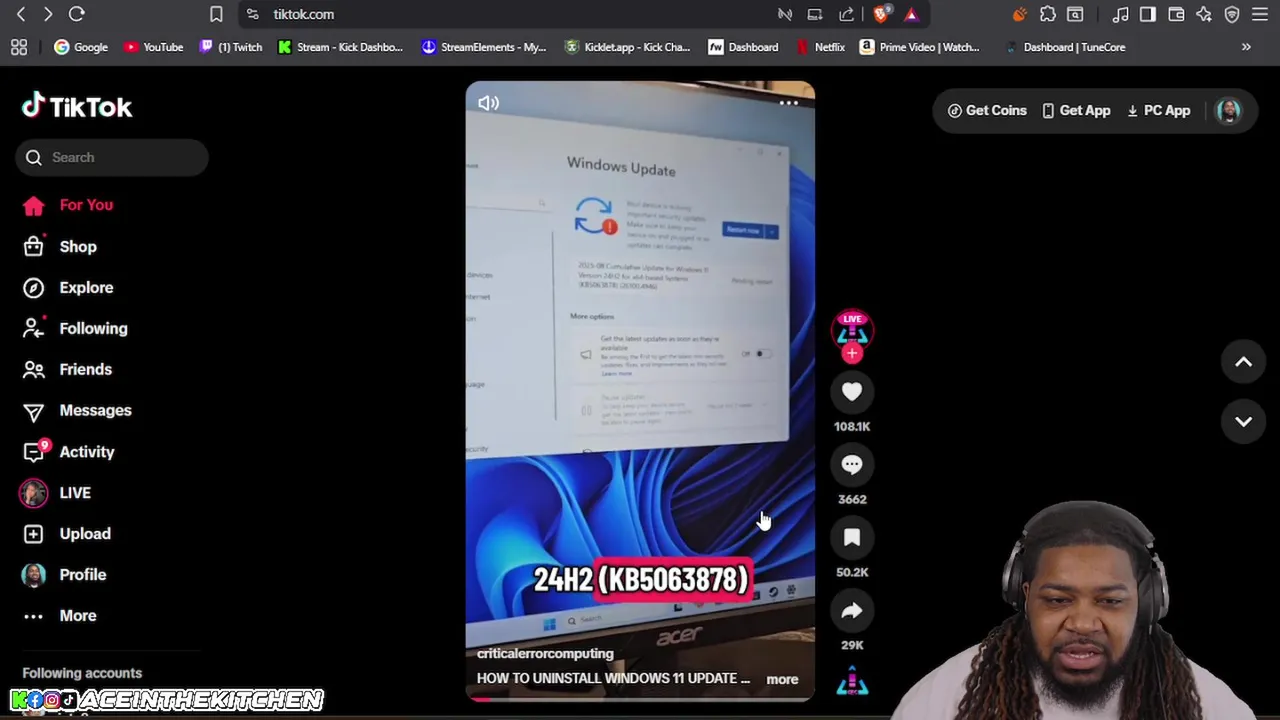Follow the creator with the plus badge
Image resolution: width=1280 pixels, height=720 pixels.
[852, 353]
